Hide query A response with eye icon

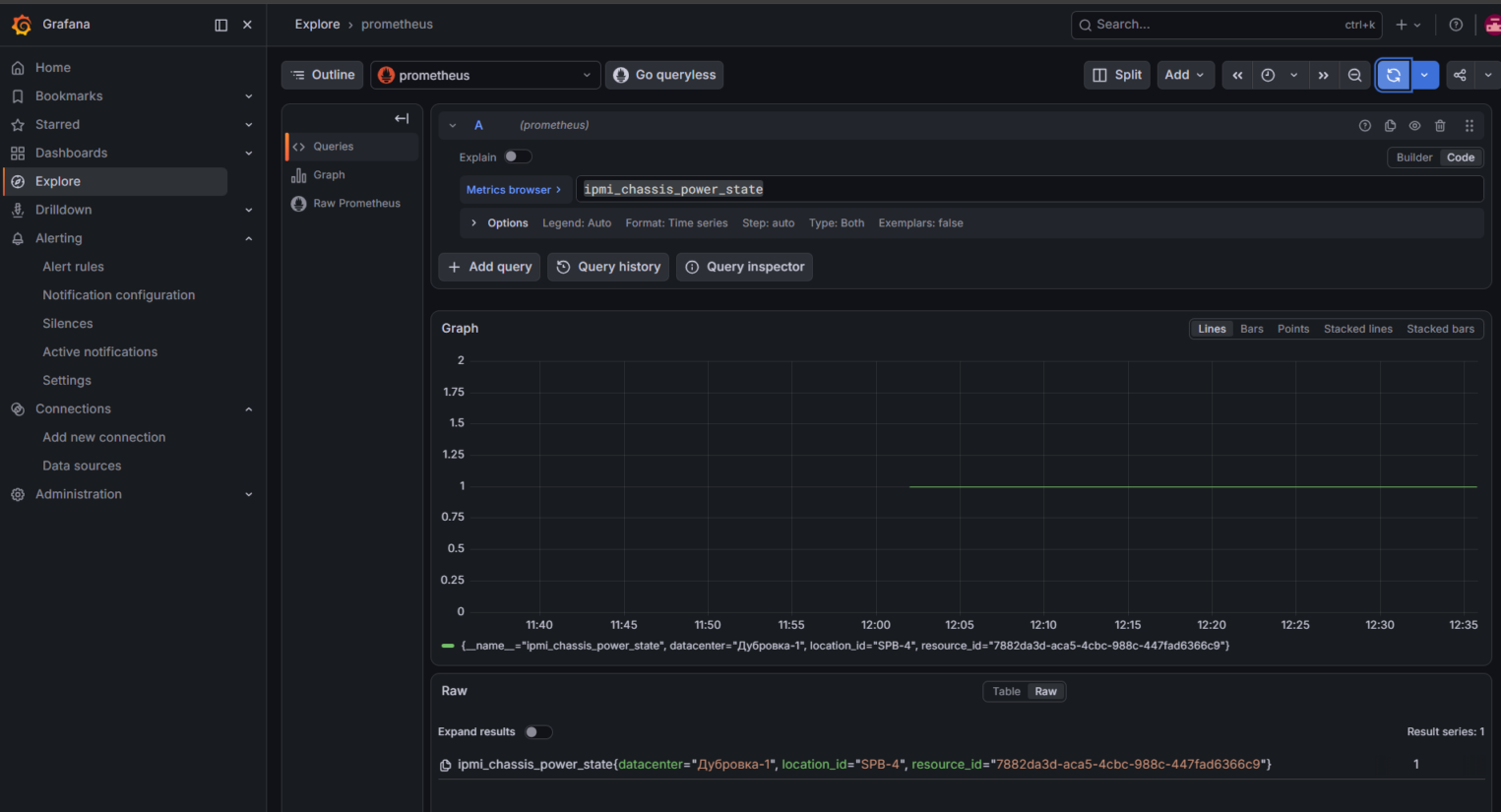point(1414,125)
